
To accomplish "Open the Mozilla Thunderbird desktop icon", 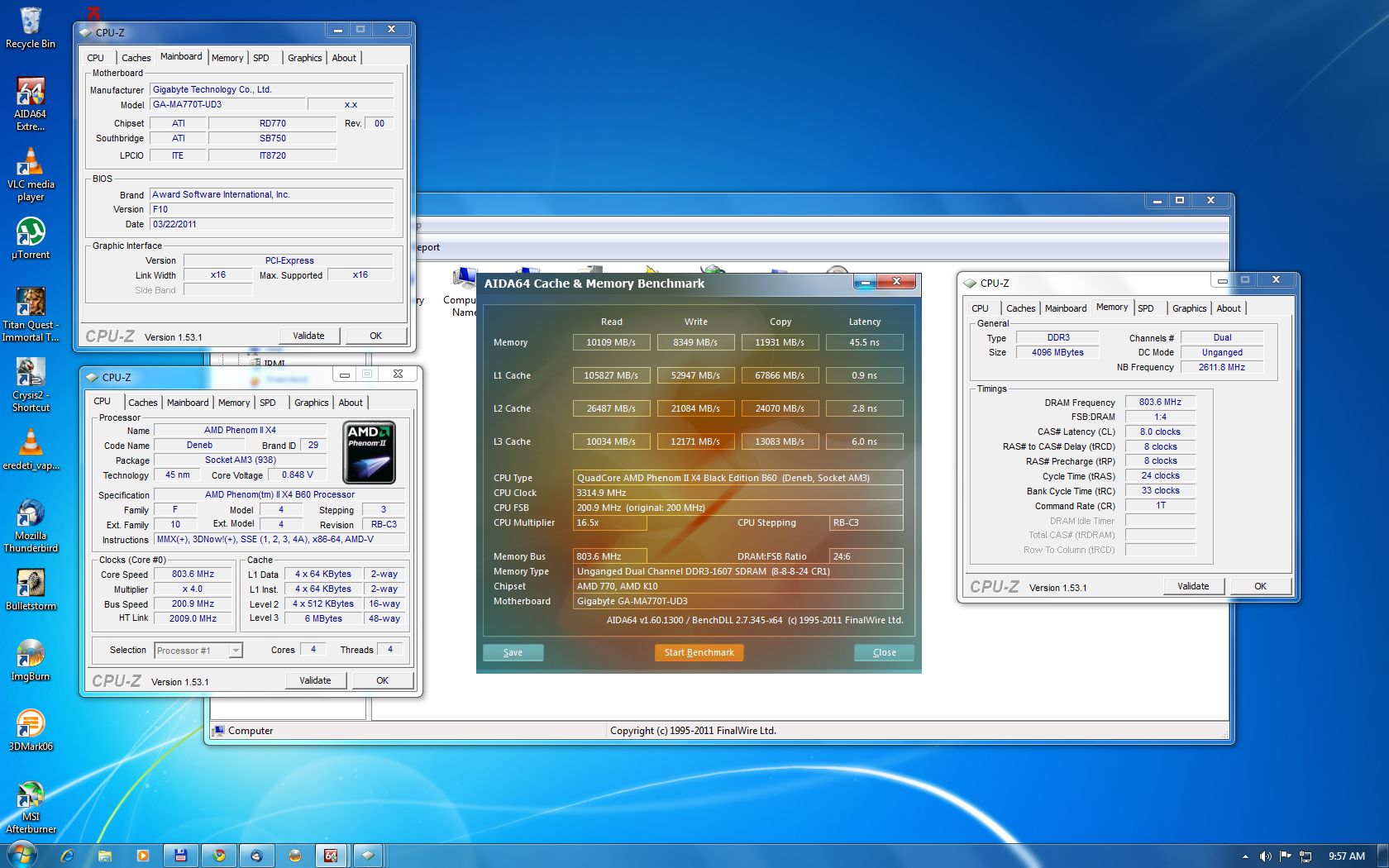I will (31, 525).
